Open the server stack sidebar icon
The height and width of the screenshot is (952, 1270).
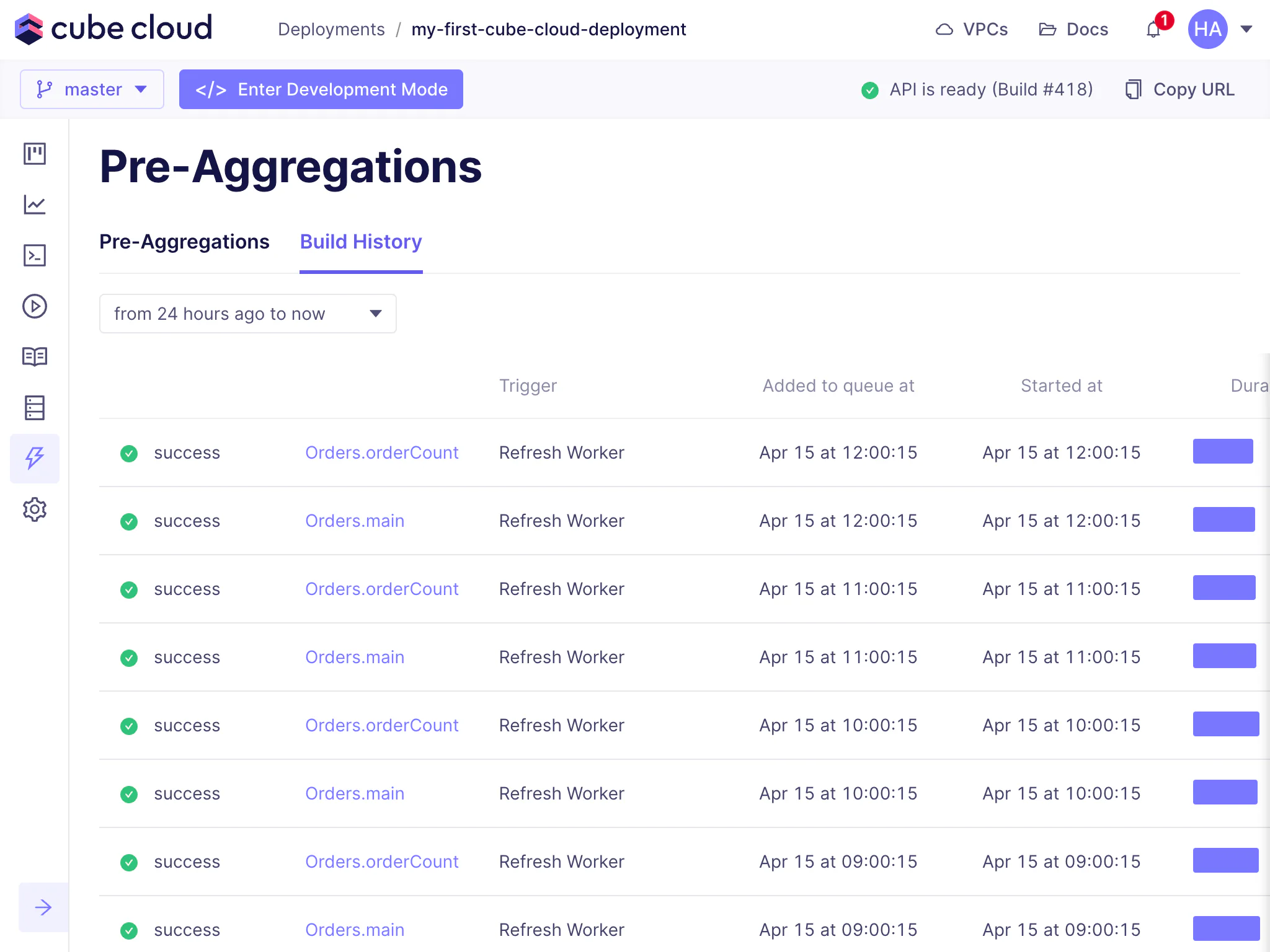35,408
